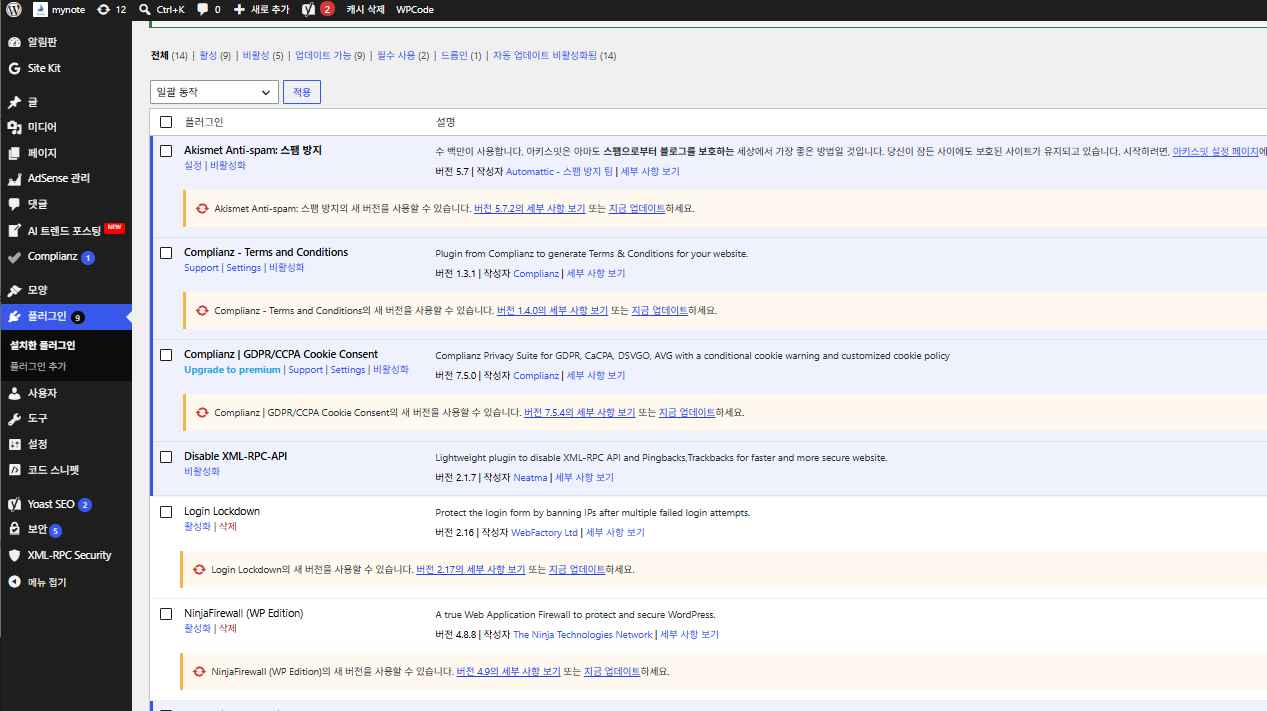1267x711 pixels.
Task: Click the 도구 wrench icon
Action: tap(14, 418)
